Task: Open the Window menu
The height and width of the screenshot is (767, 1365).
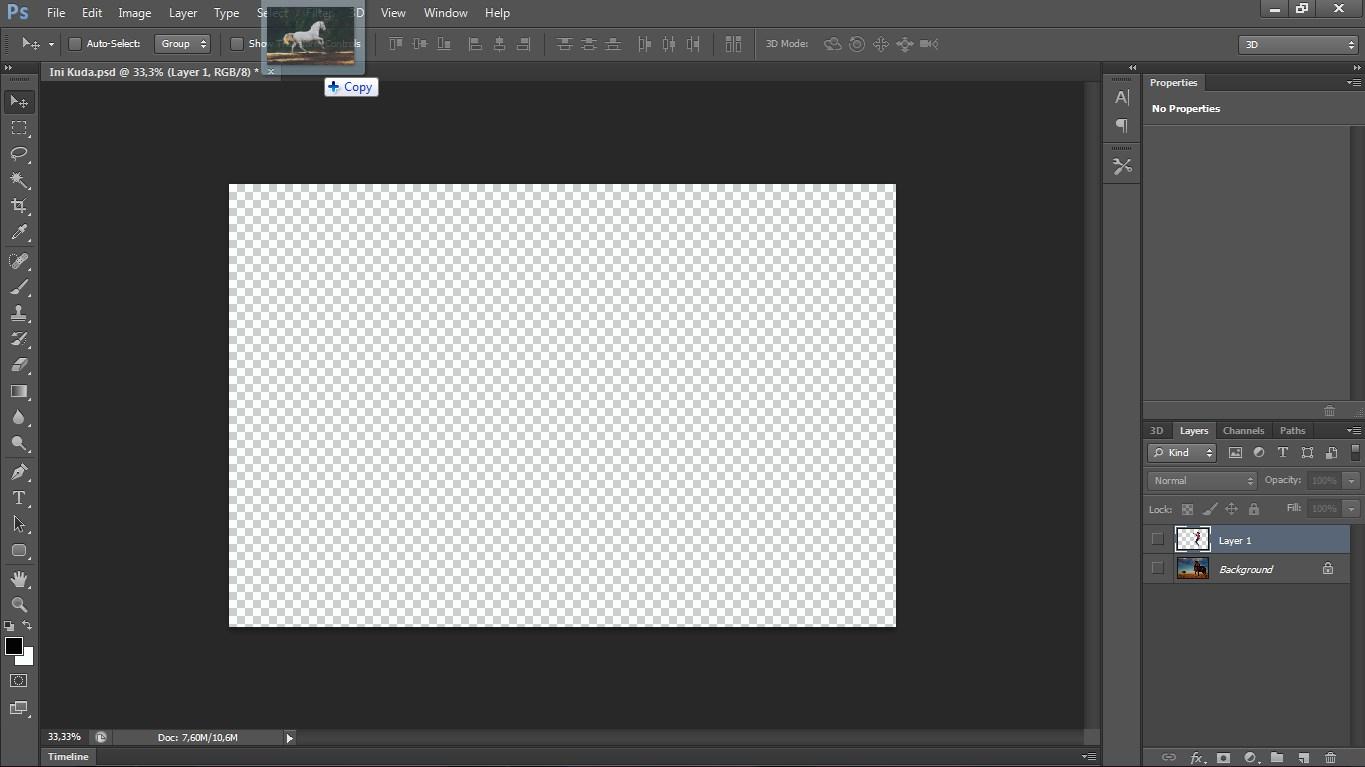Action: [446, 13]
